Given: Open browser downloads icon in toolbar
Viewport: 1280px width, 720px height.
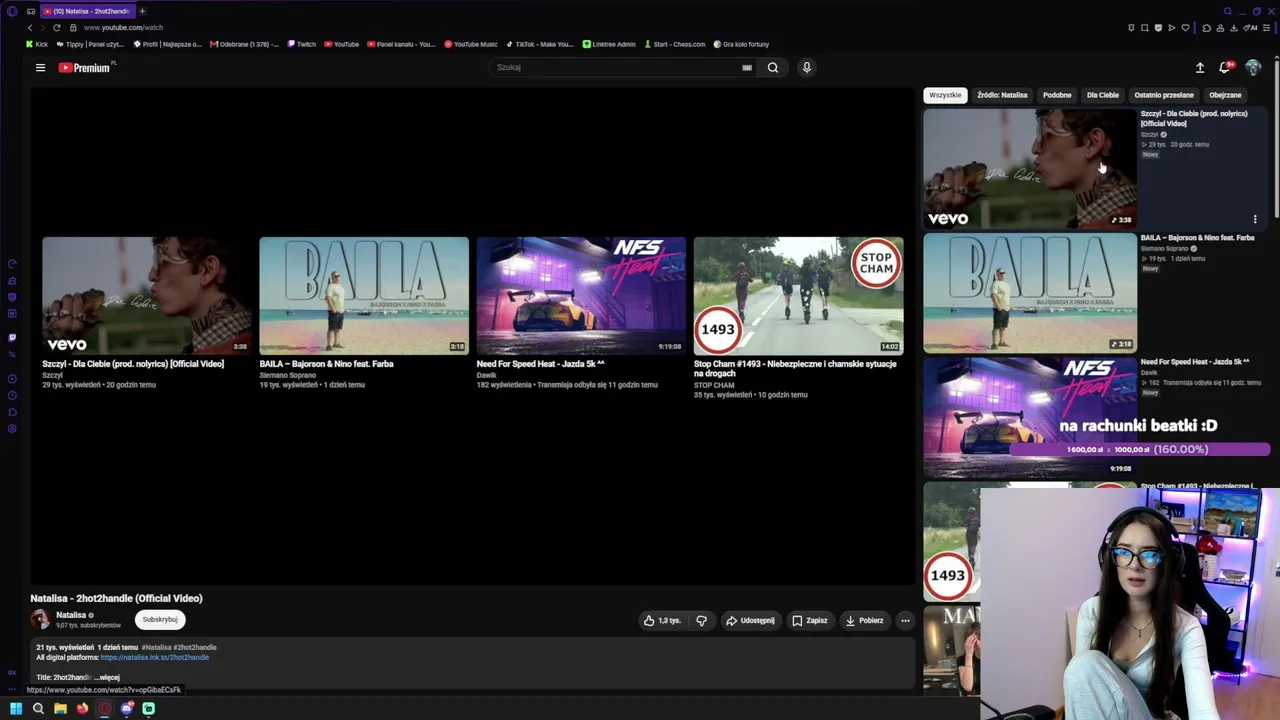Looking at the screenshot, I should click(x=1234, y=28).
